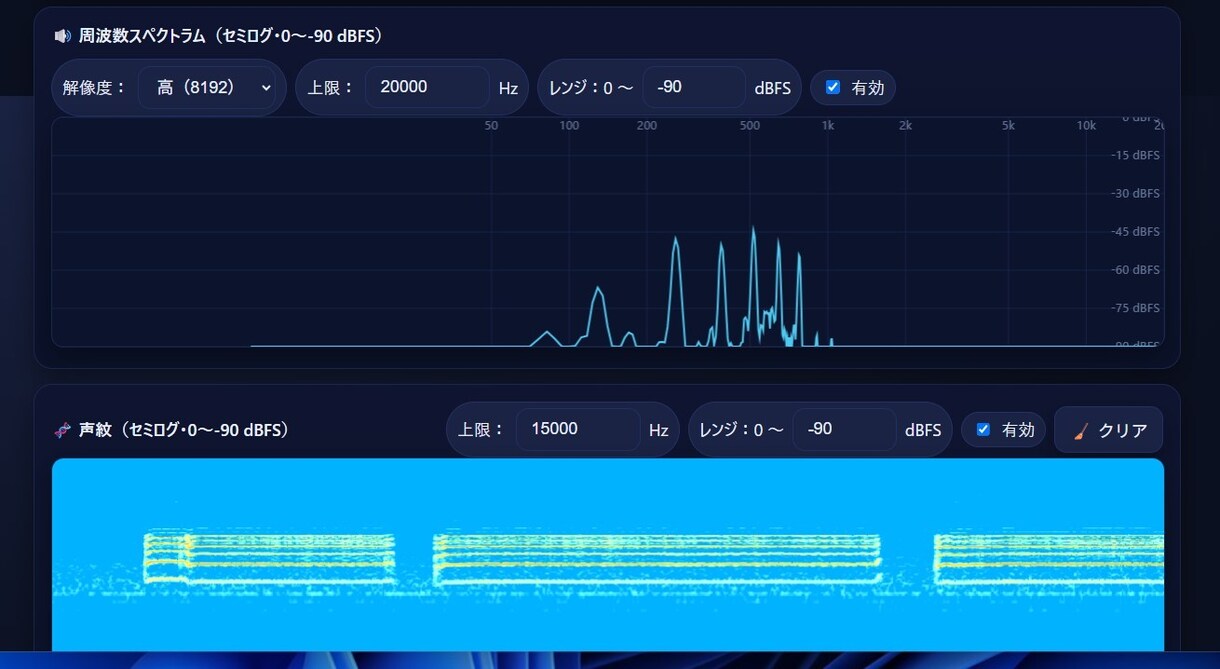
Task: Toggle the 声紋 有効 checkbox
Action: [x=983, y=429]
